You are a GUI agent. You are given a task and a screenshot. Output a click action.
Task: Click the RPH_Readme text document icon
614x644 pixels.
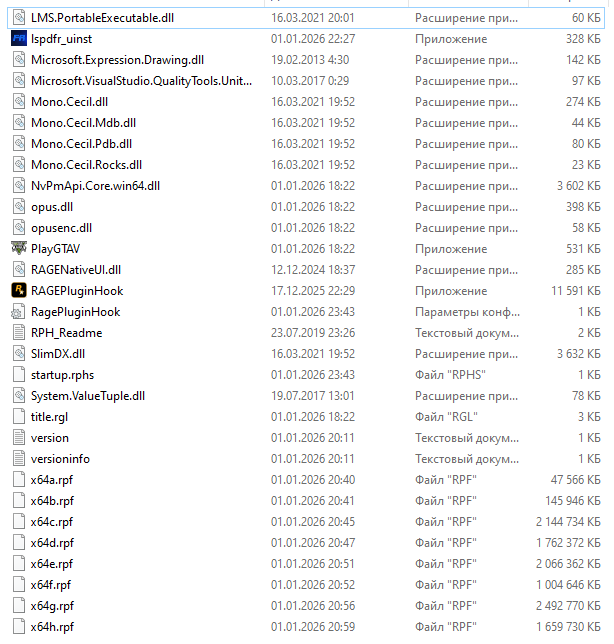[x=19, y=332]
